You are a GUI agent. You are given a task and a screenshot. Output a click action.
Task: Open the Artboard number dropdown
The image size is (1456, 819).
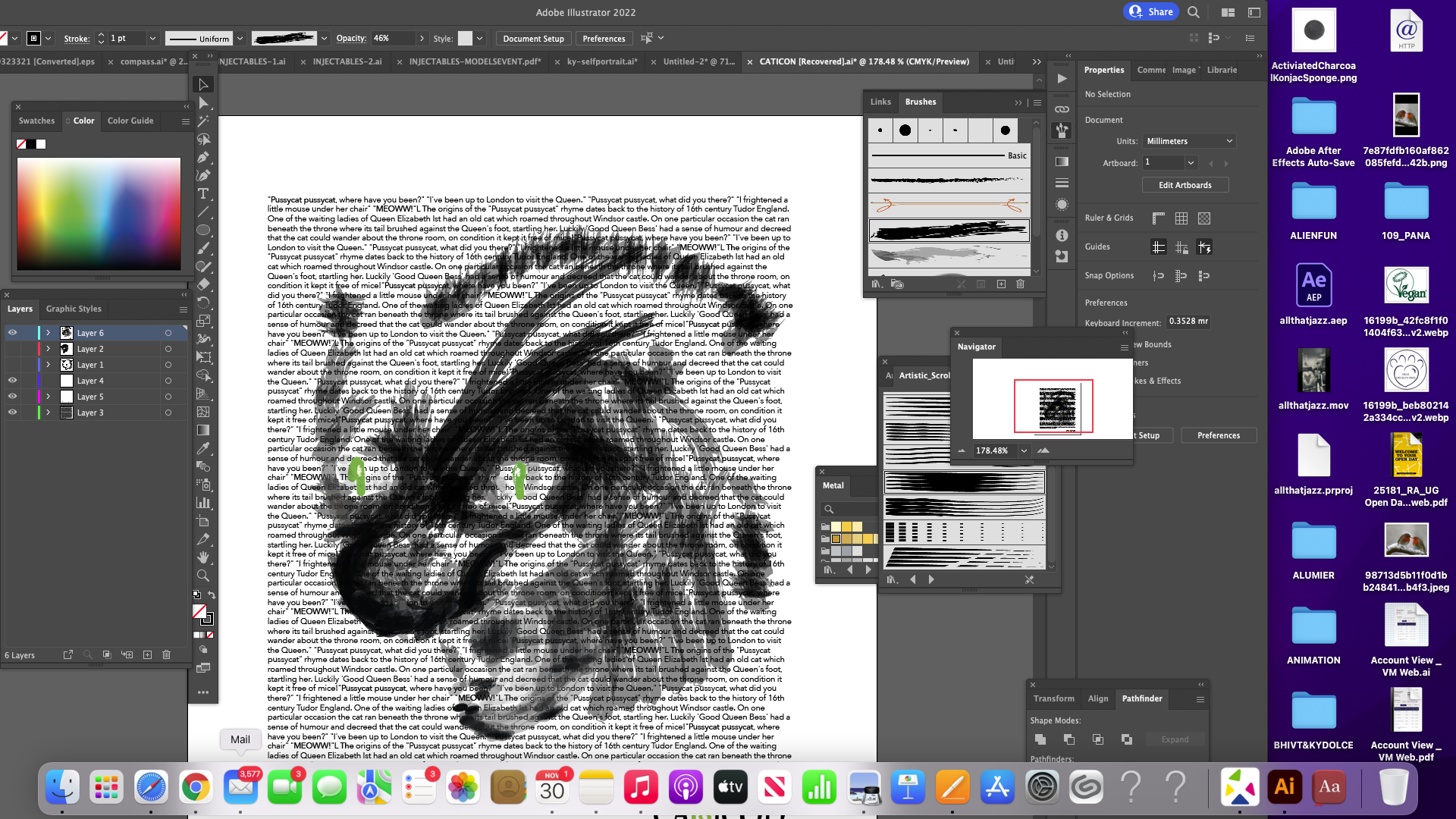coord(1191,163)
